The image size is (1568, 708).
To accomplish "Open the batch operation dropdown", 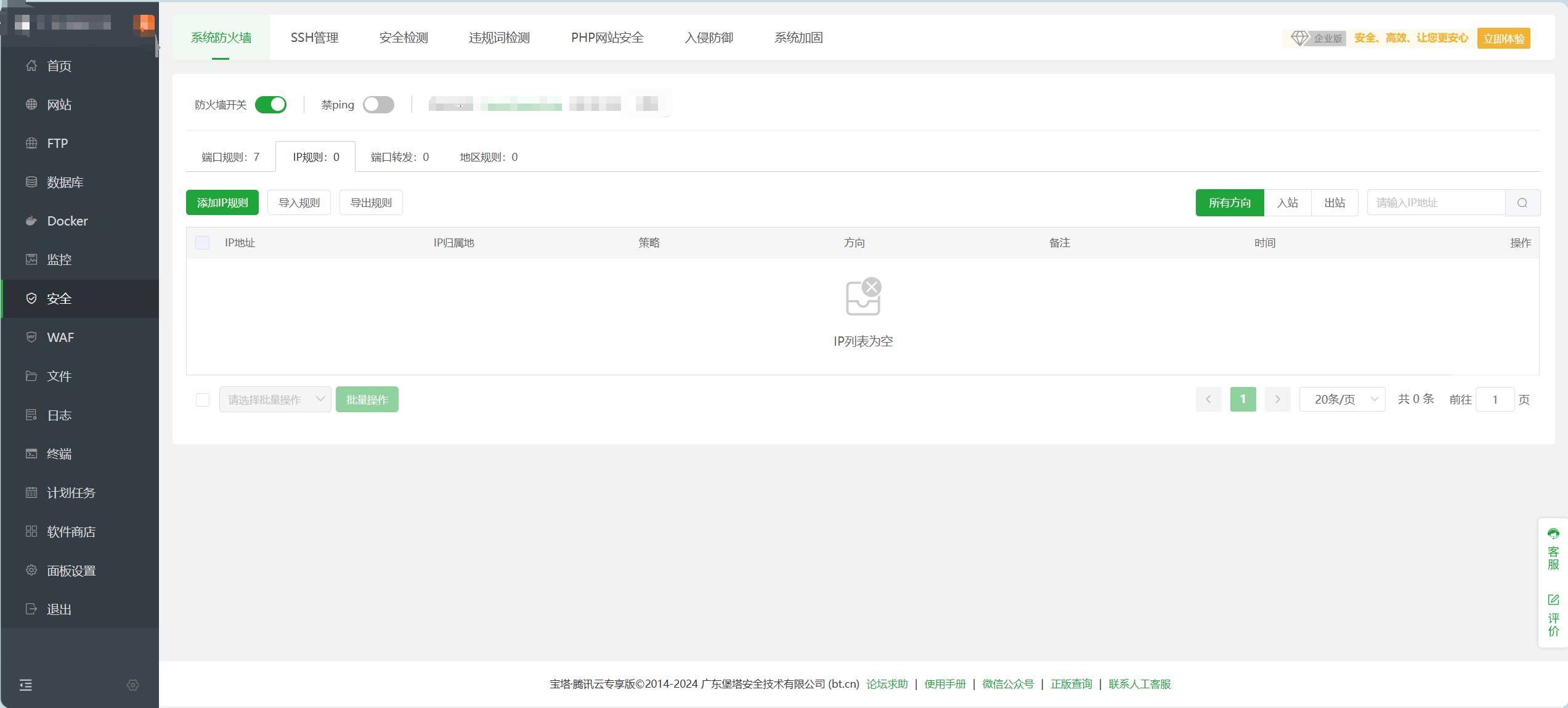I will pos(275,399).
